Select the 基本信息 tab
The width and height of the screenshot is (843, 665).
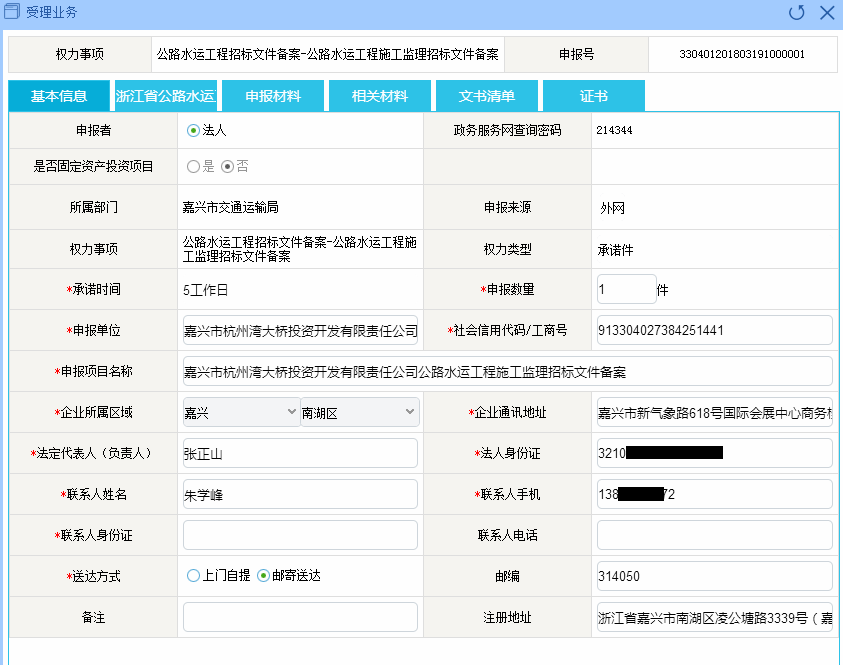(58, 96)
